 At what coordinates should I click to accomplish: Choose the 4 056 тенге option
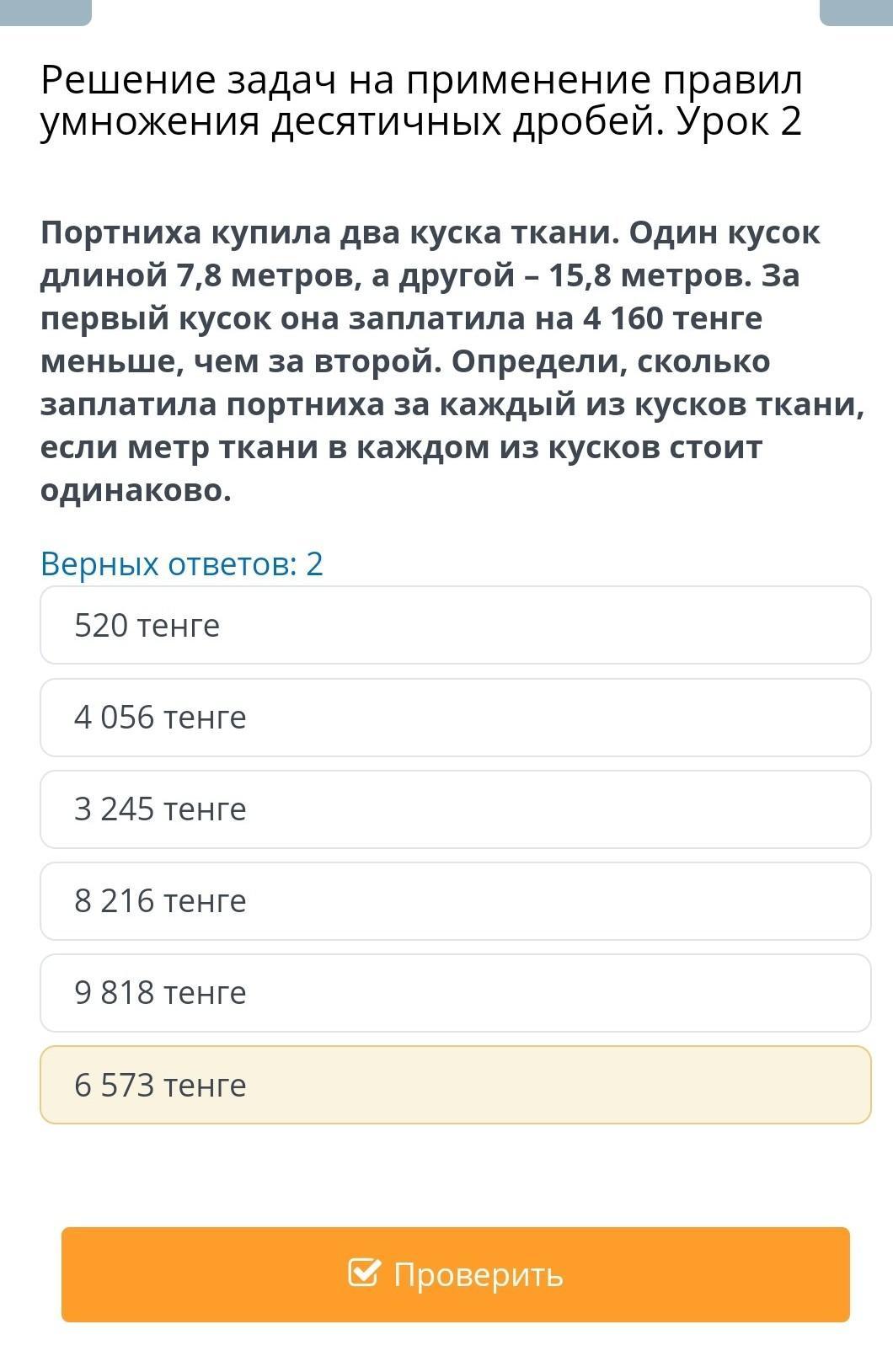(x=455, y=717)
